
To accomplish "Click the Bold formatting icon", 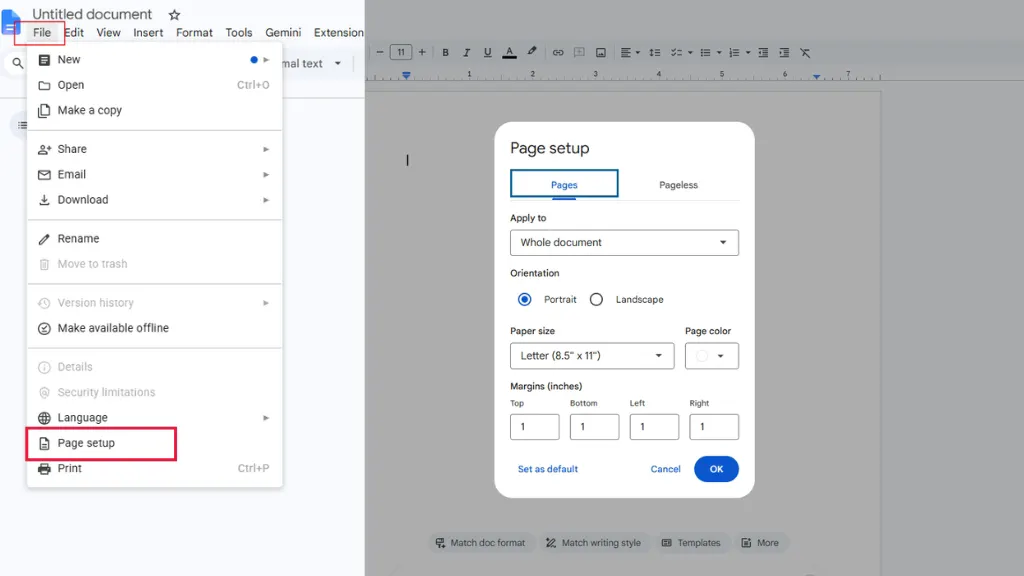I will (445, 53).
